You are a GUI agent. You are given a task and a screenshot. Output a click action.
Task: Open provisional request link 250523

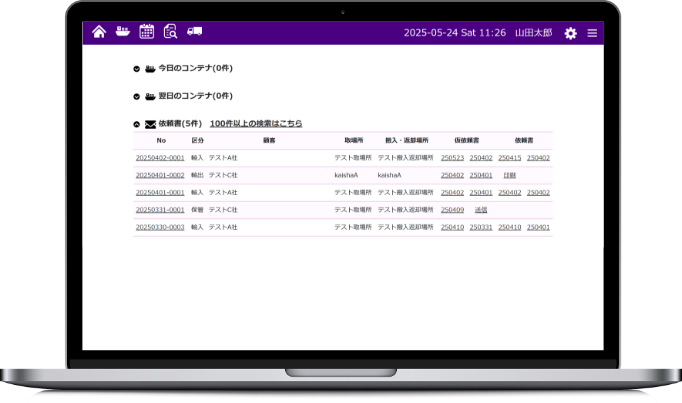click(452, 158)
